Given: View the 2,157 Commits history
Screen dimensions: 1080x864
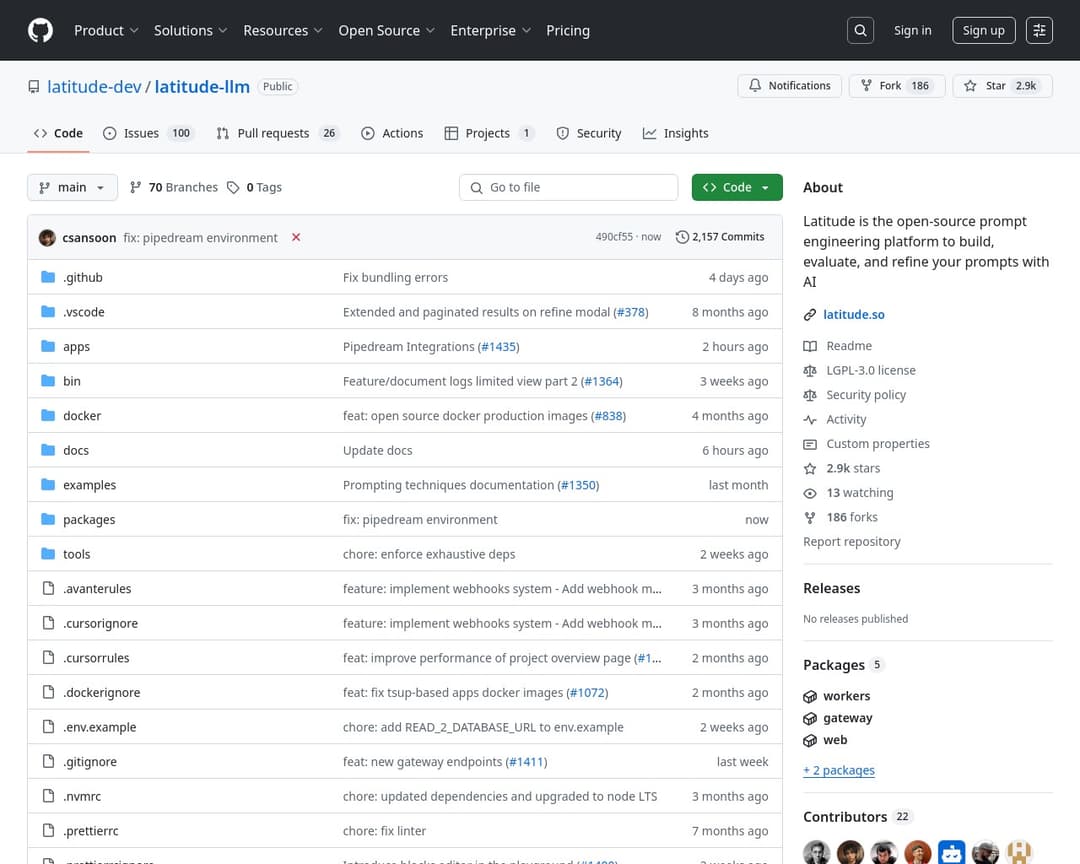Looking at the screenshot, I should pos(720,237).
